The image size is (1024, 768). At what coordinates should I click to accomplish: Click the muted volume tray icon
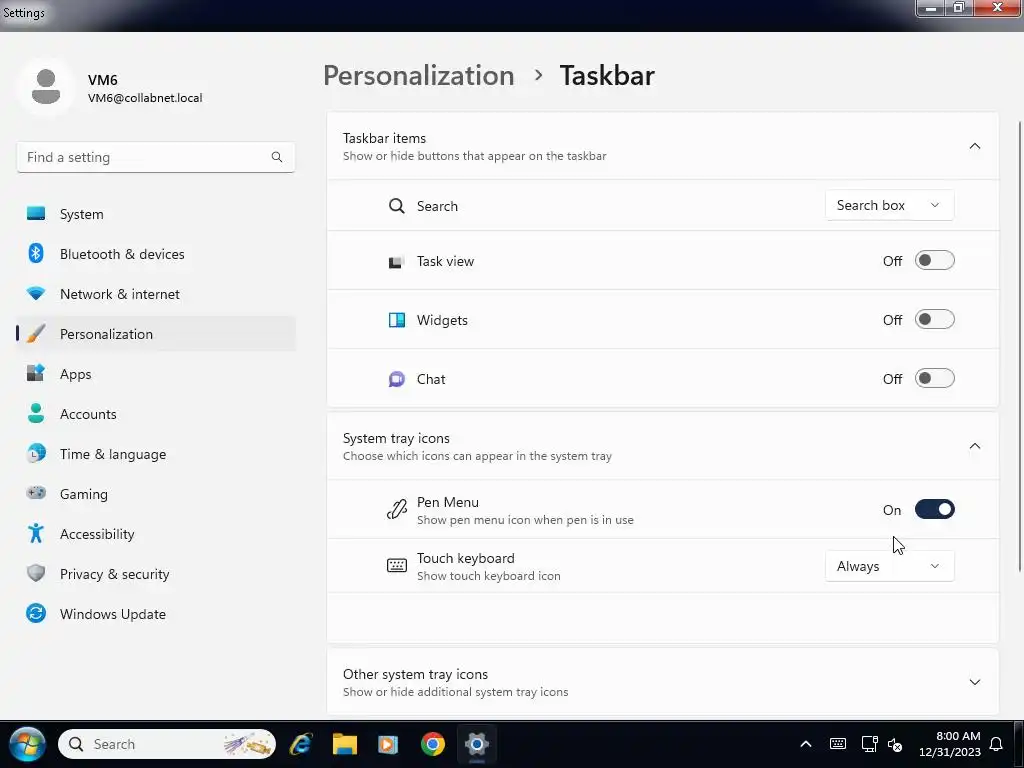tap(895, 744)
